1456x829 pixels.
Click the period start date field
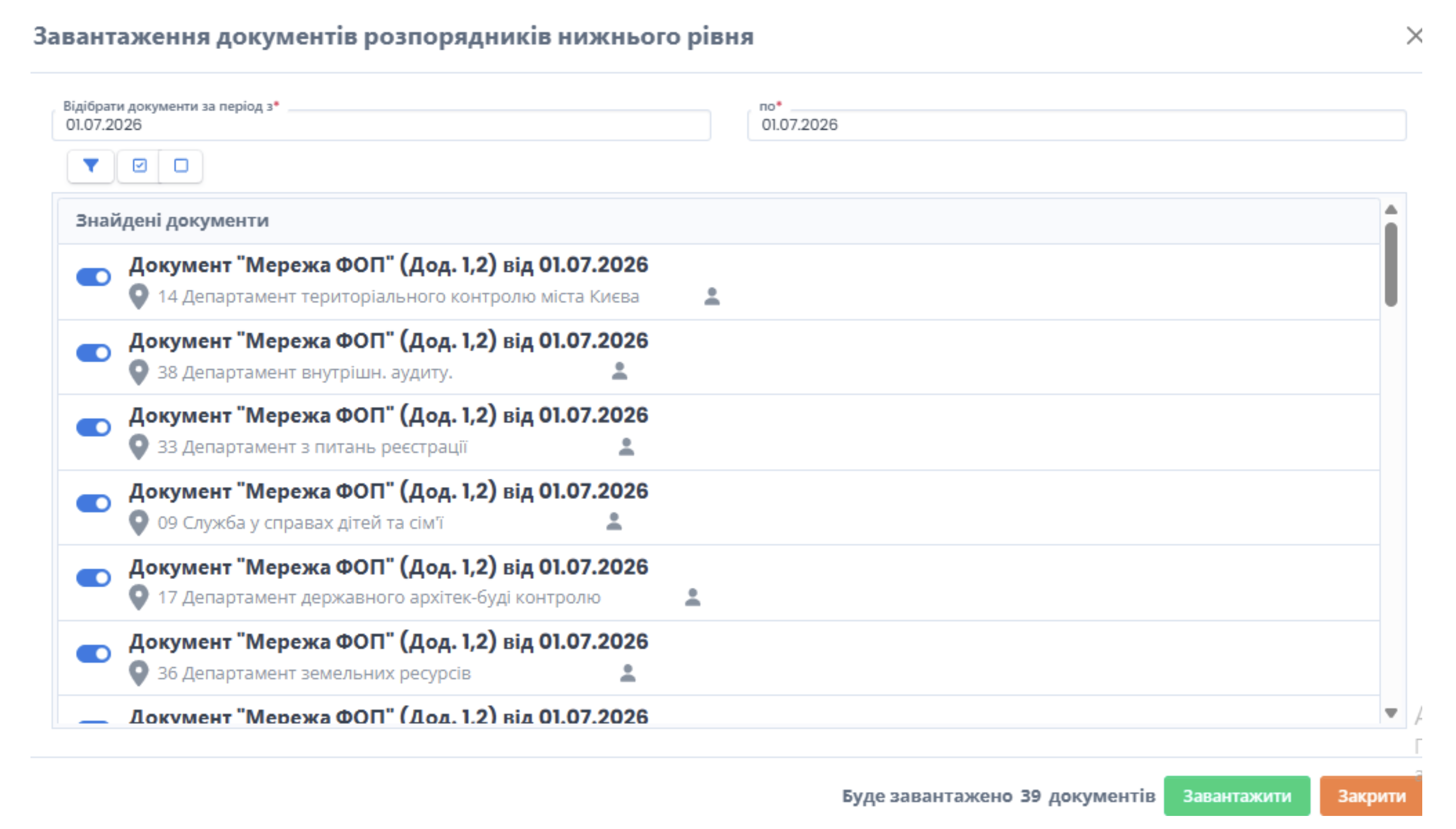[x=381, y=125]
